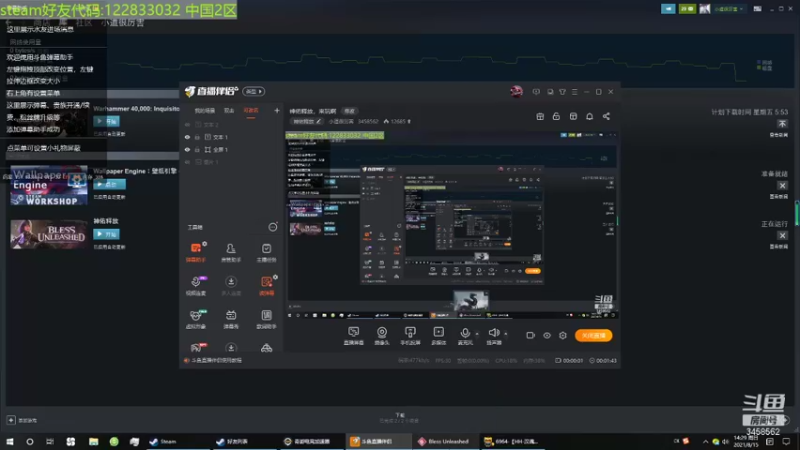Switch to the first scene tab in the companion
Viewport: 800px width, 450px height.
pyautogui.click(x=205, y=111)
